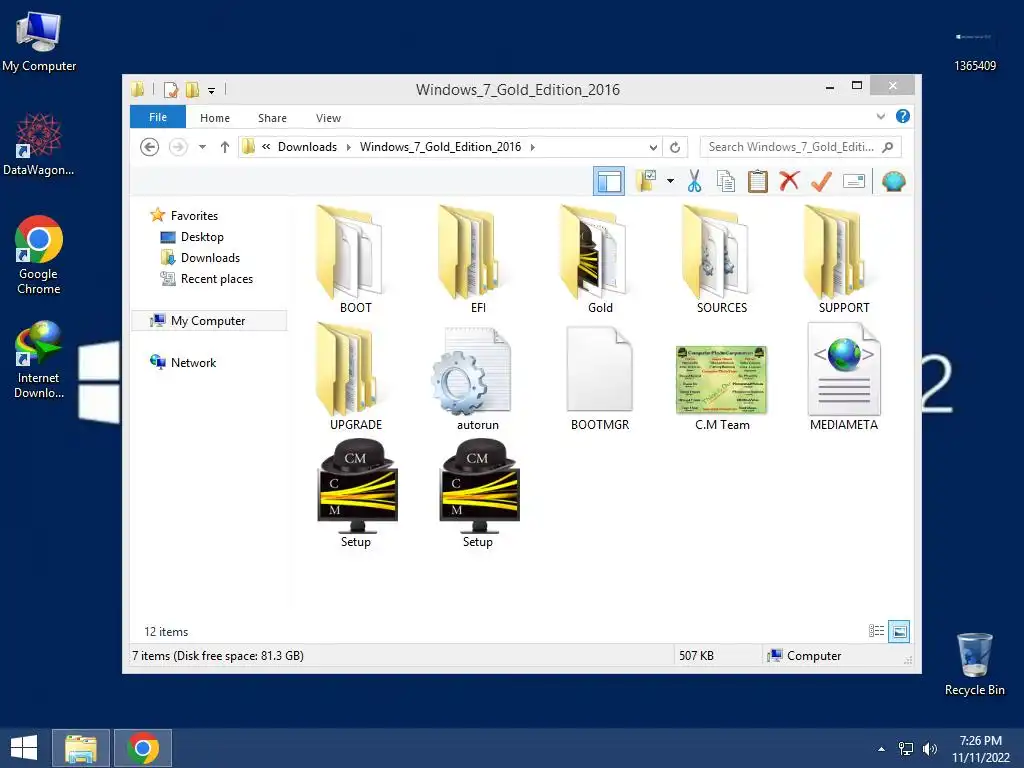Image resolution: width=1024 pixels, height=768 pixels.
Task: Open the Customize Quick Access Toolbar dropdown
Action: tap(211, 91)
